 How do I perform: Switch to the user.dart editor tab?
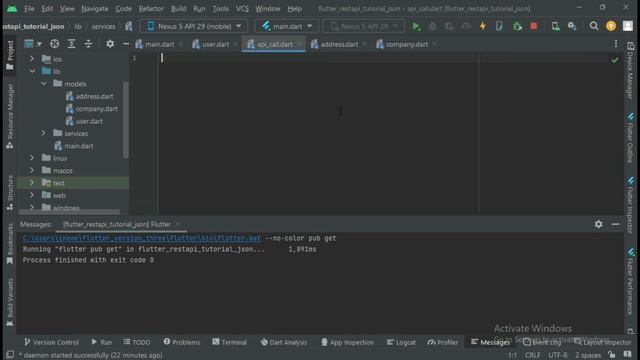(215, 44)
